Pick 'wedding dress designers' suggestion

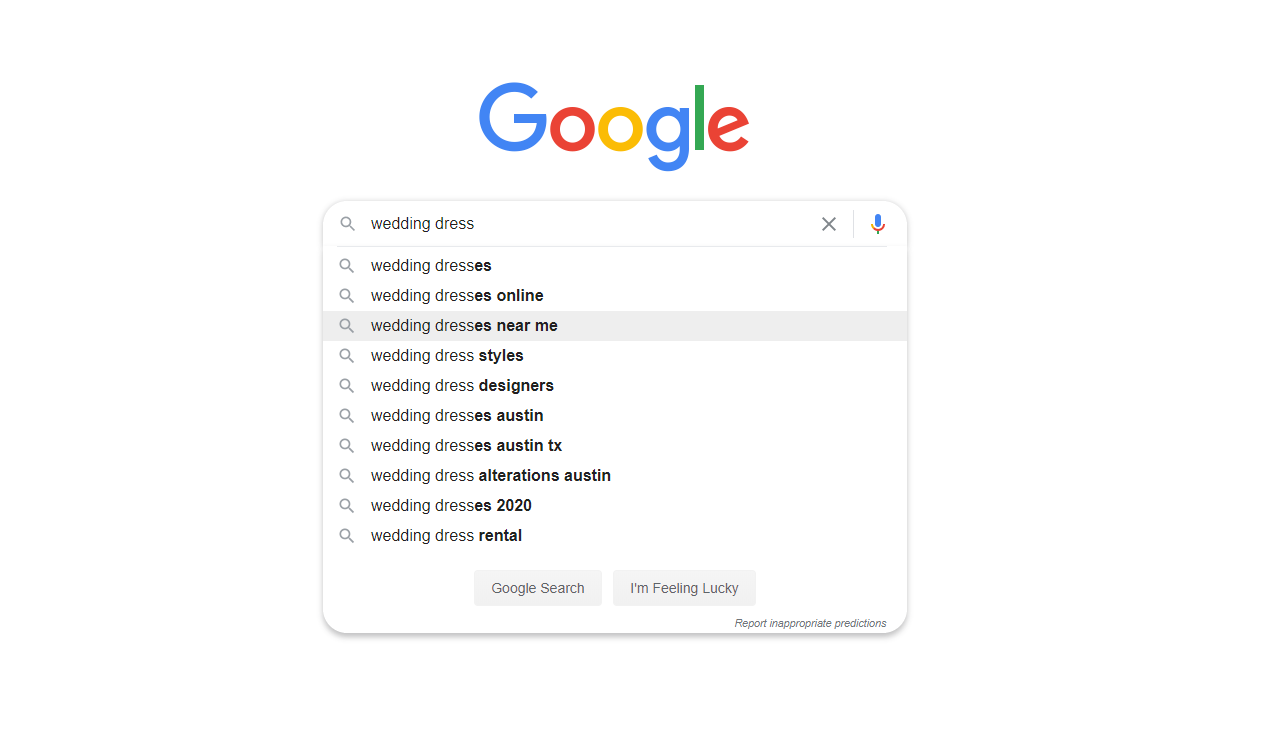click(x=615, y=386)
